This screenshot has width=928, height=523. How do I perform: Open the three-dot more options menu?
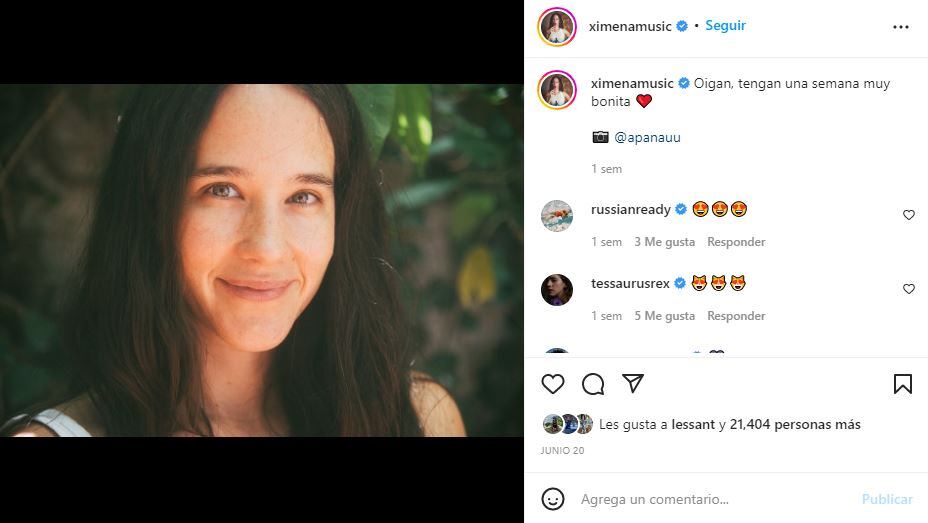point(901,27)
